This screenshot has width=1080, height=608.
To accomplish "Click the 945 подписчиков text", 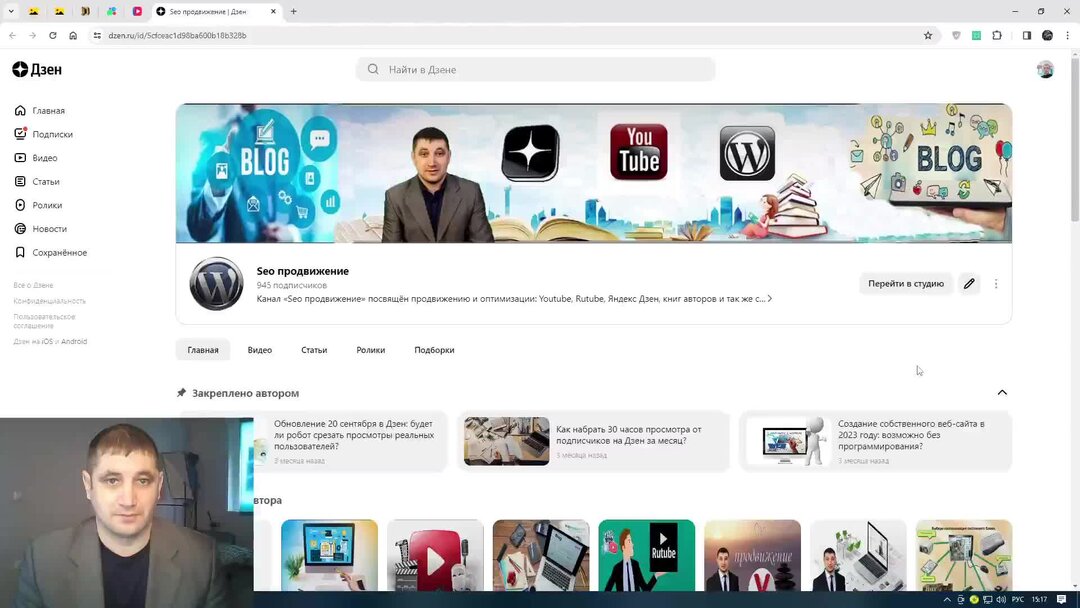I will pyautogui.click(x=291, y=285).
